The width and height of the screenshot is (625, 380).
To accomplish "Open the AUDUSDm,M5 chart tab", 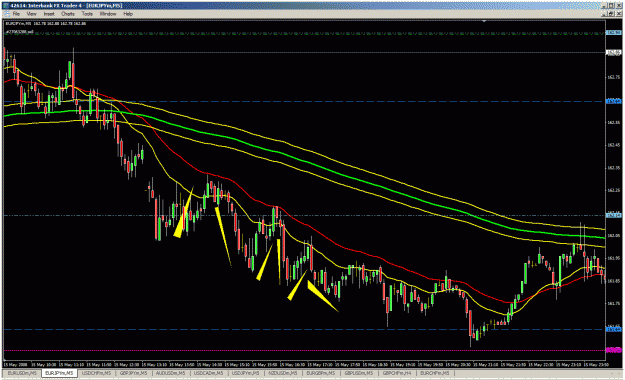I will click(x=170, y=373).
